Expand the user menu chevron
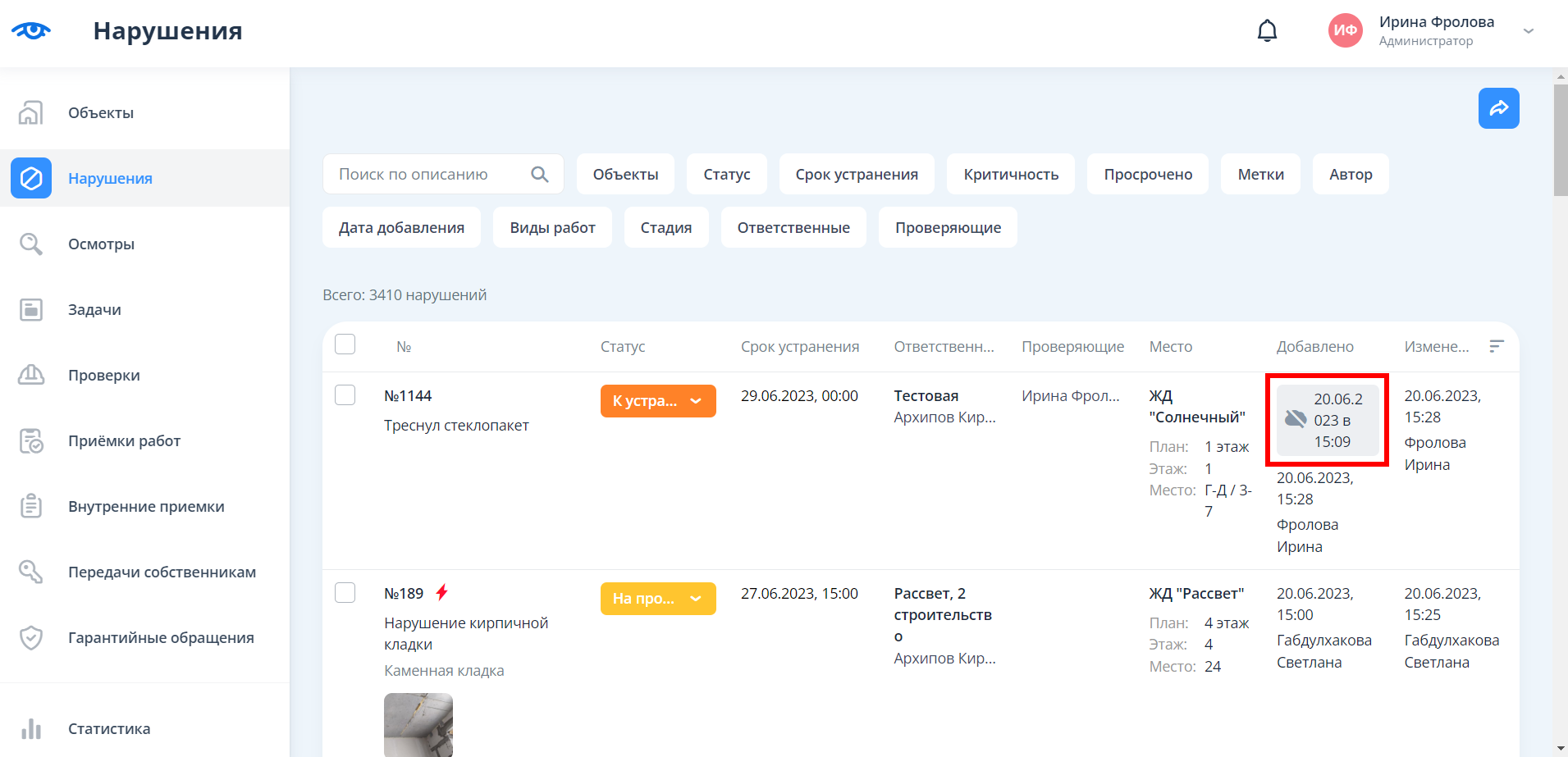The width and height of the screenshot is (1568, 757). (1528, 31)
